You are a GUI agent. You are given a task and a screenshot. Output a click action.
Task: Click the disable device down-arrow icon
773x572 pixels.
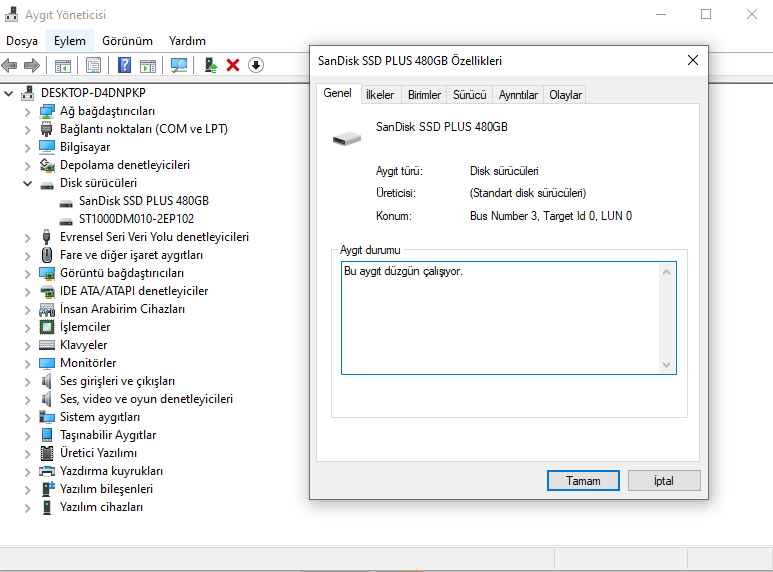pyautogui.click(x=255, y=65)
